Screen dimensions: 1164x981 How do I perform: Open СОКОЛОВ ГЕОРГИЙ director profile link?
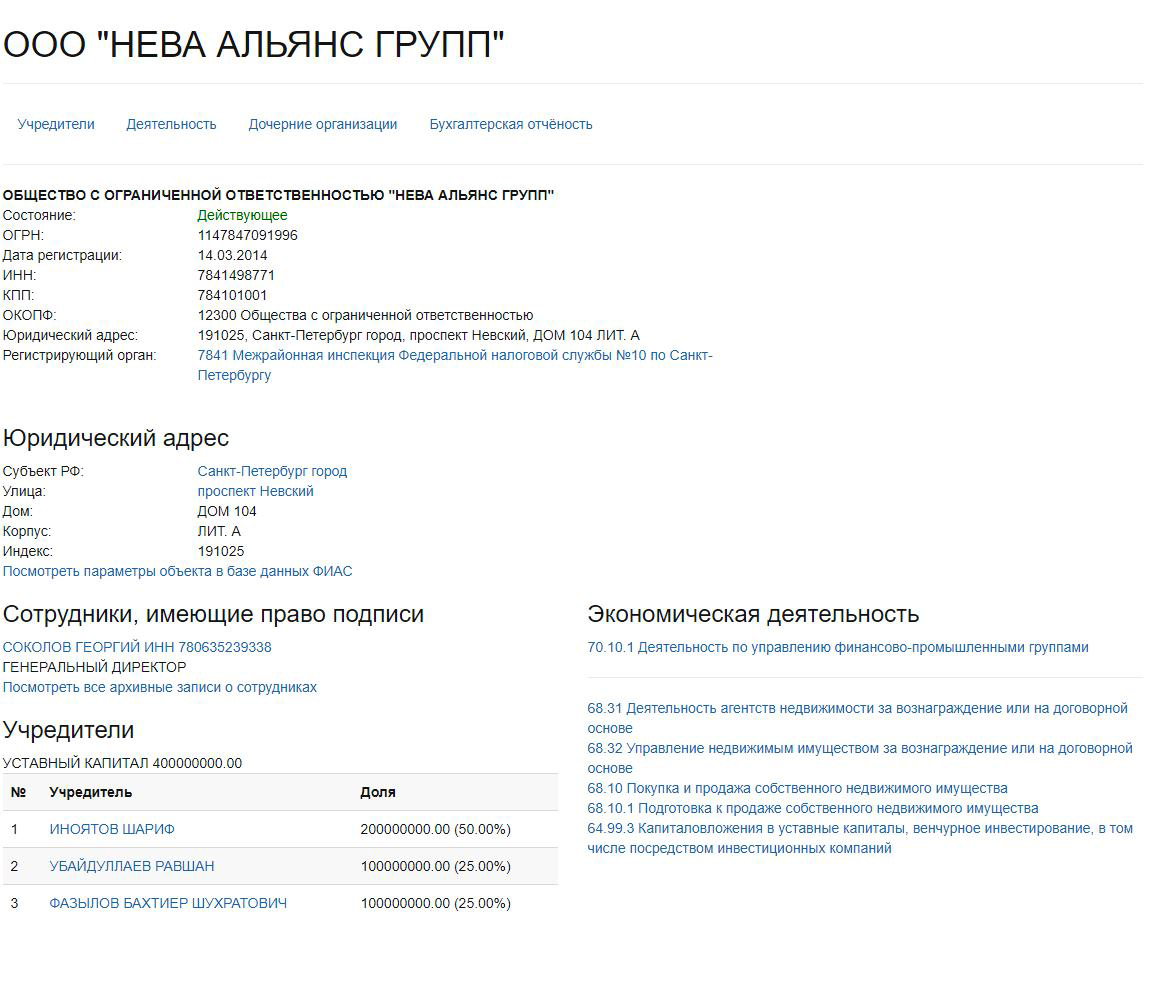tap(137, 647)
